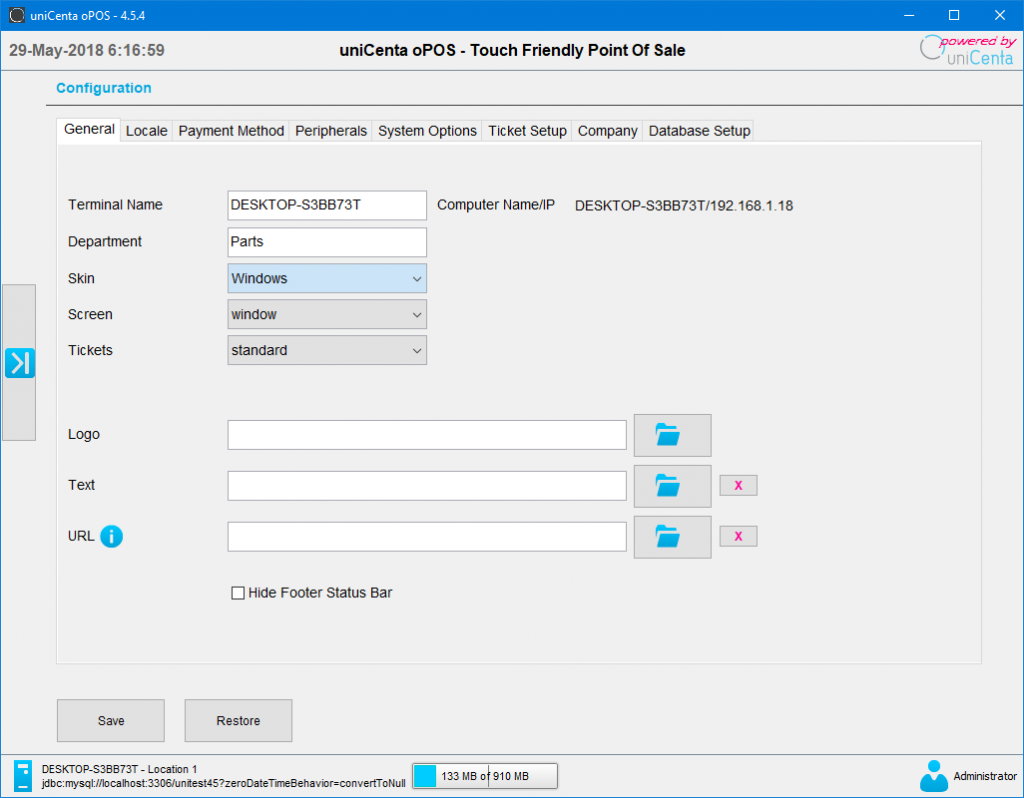Image resolution: width=1024 pixels, height=798 pixels.
Task: Browse for a Text file
Action: [671, 486]
